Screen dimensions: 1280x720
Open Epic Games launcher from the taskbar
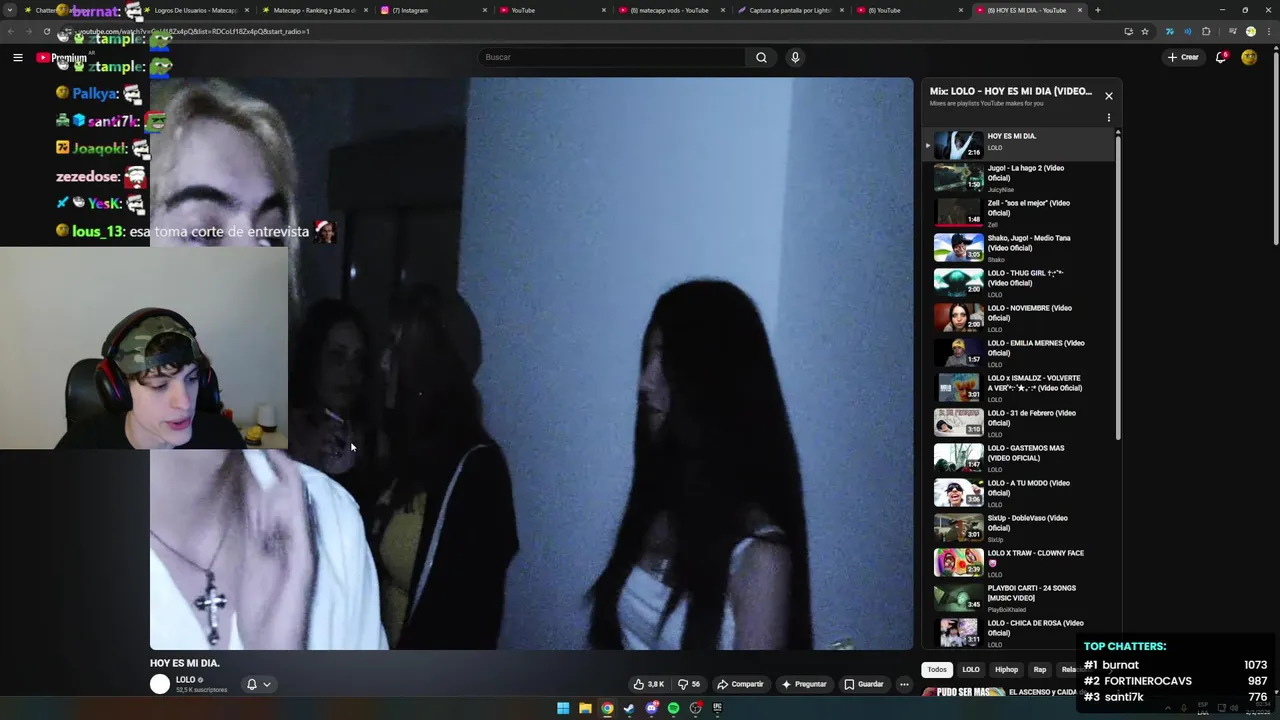coord(717,708)
